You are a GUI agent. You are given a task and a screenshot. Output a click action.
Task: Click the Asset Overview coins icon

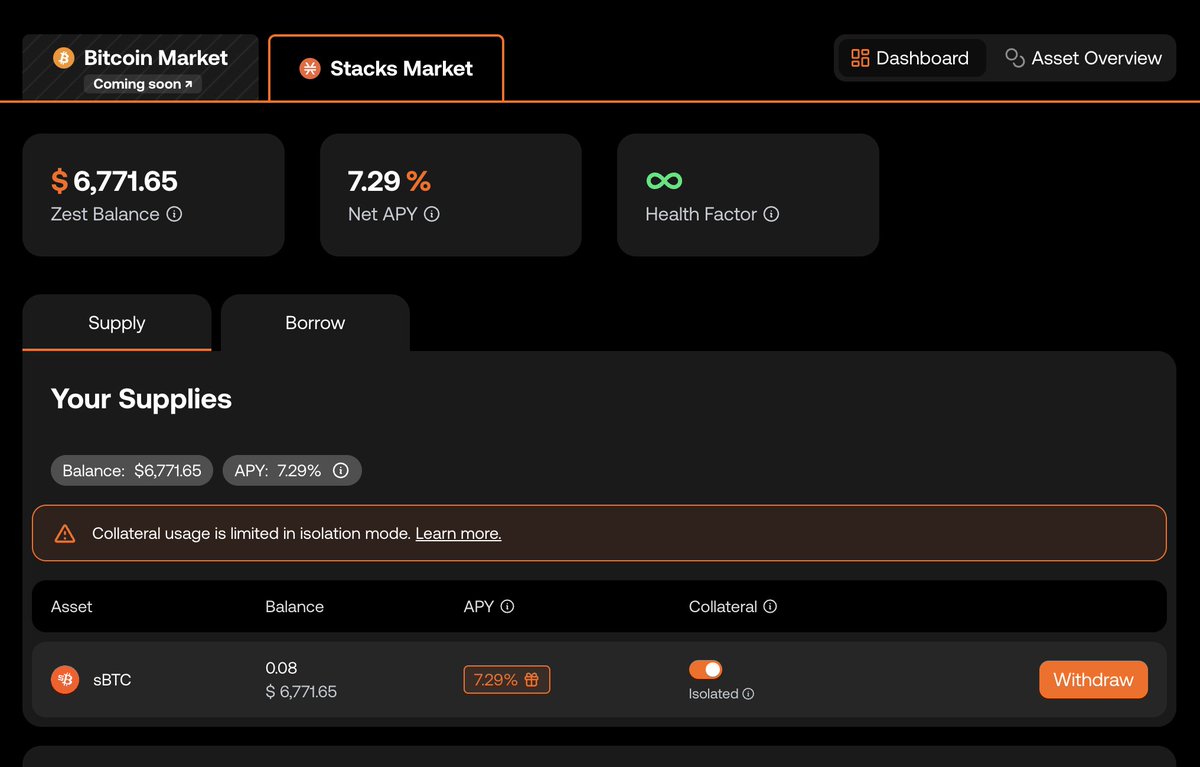coord(1015,58)
